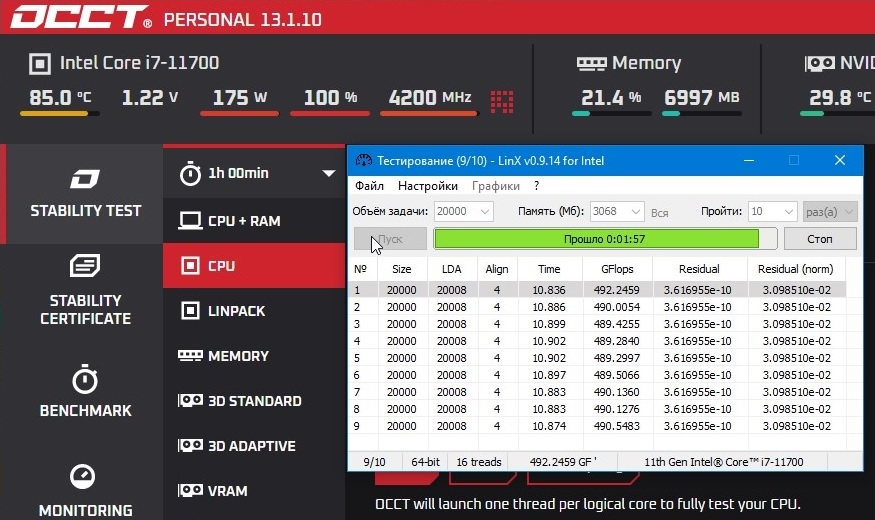Screen dimensions: 875x520
Task: Open the Настройки menu in LinX
Action: 427,186
